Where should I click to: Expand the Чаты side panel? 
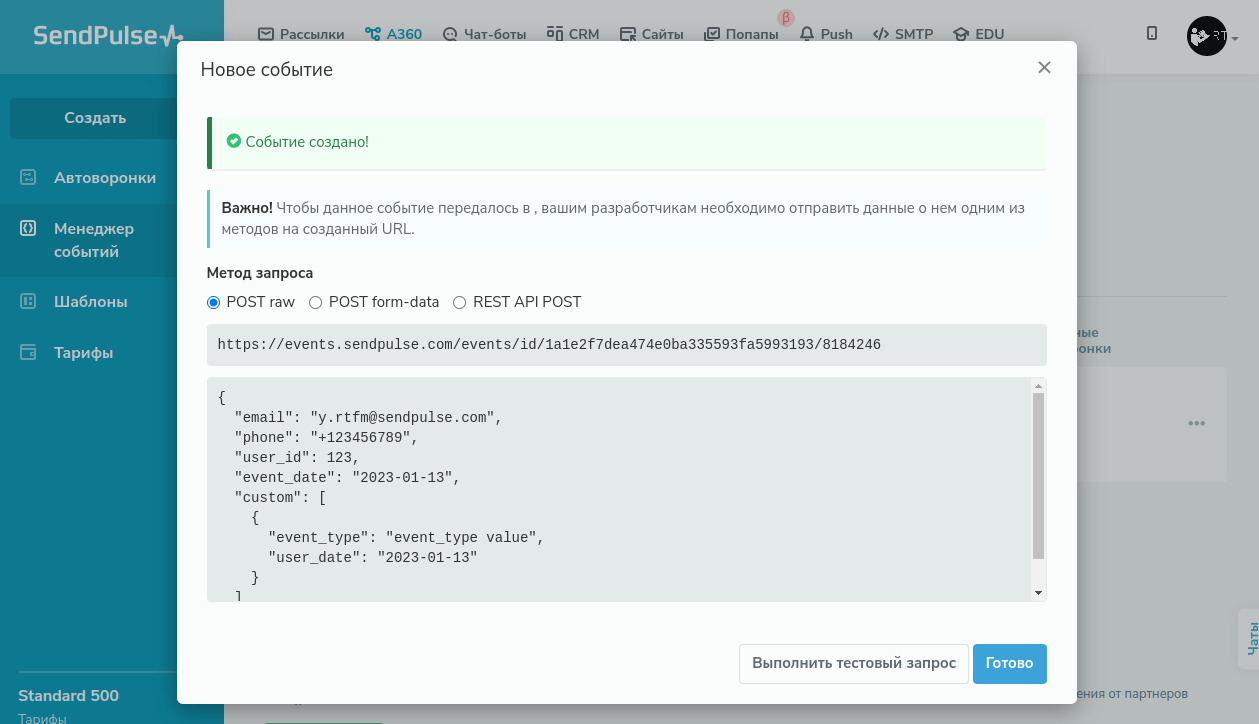point(1249,639)
